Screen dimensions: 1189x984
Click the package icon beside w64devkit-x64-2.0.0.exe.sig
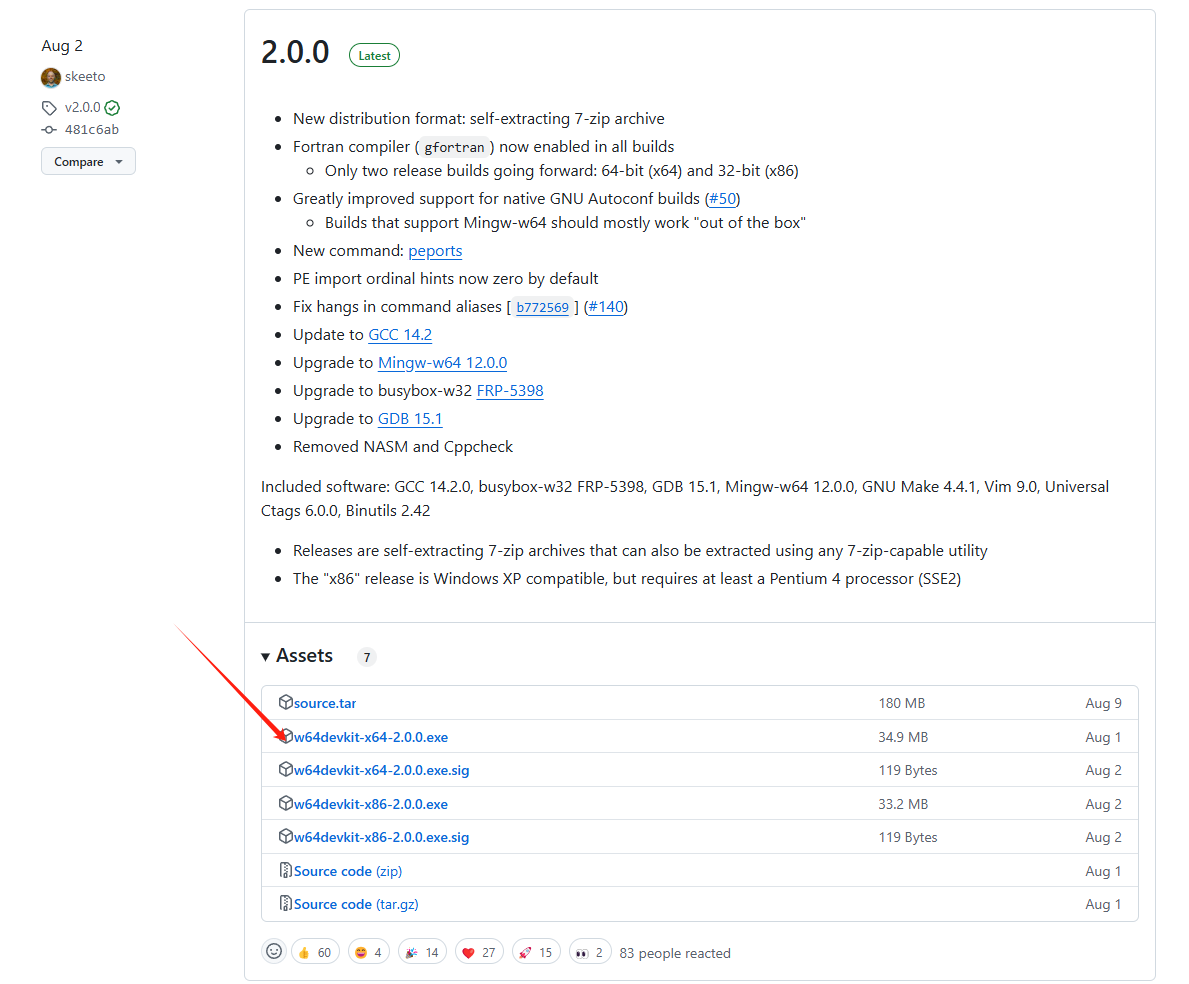pos(286,769)
